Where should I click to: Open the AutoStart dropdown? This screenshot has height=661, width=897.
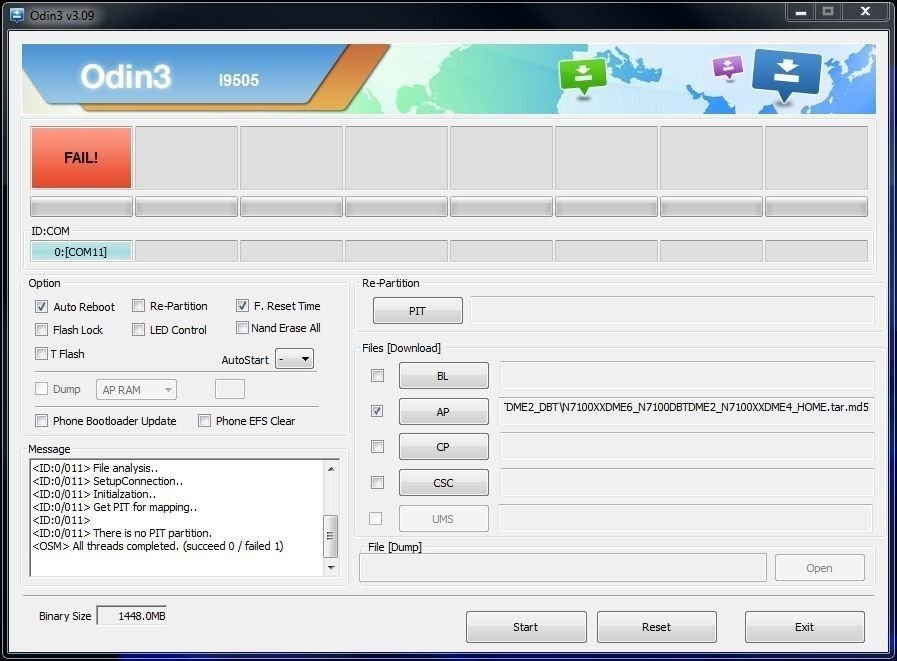tap(295, 359)
